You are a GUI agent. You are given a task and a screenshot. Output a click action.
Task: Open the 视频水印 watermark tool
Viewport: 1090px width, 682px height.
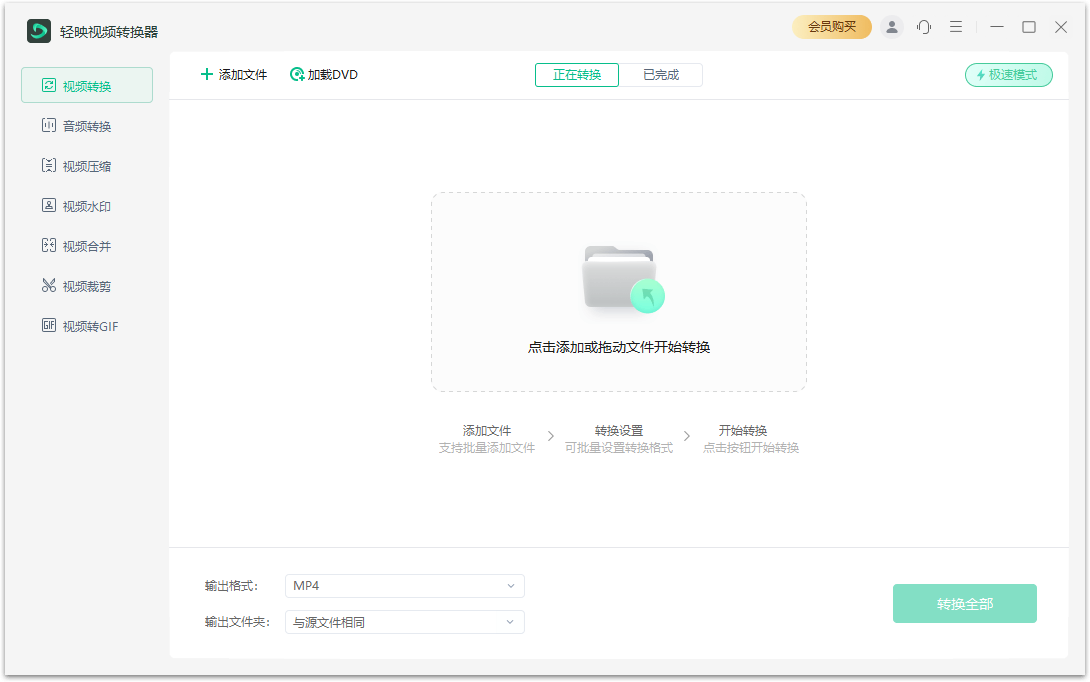coord(88,205)
